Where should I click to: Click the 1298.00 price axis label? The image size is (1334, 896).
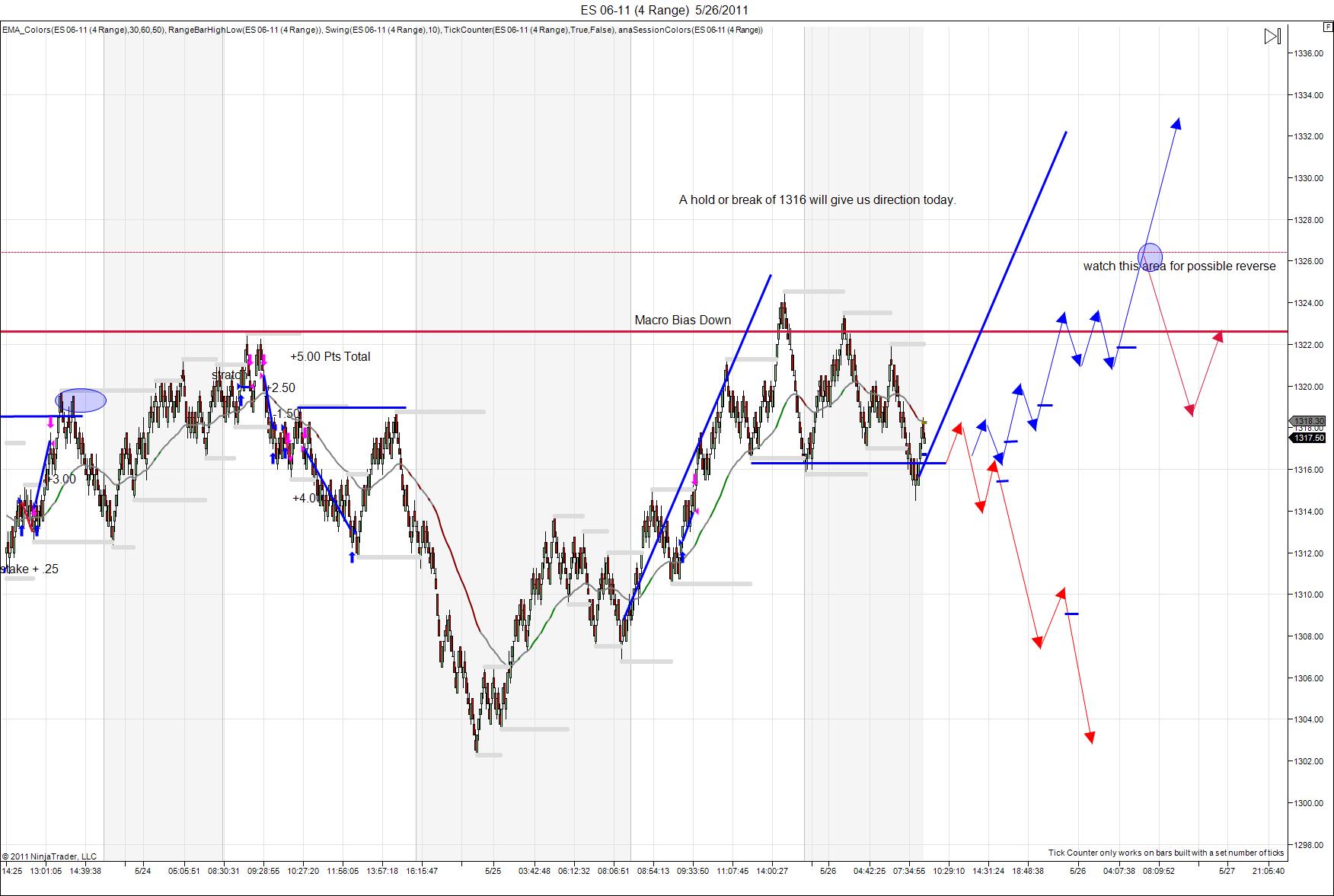click(1307, 845)
